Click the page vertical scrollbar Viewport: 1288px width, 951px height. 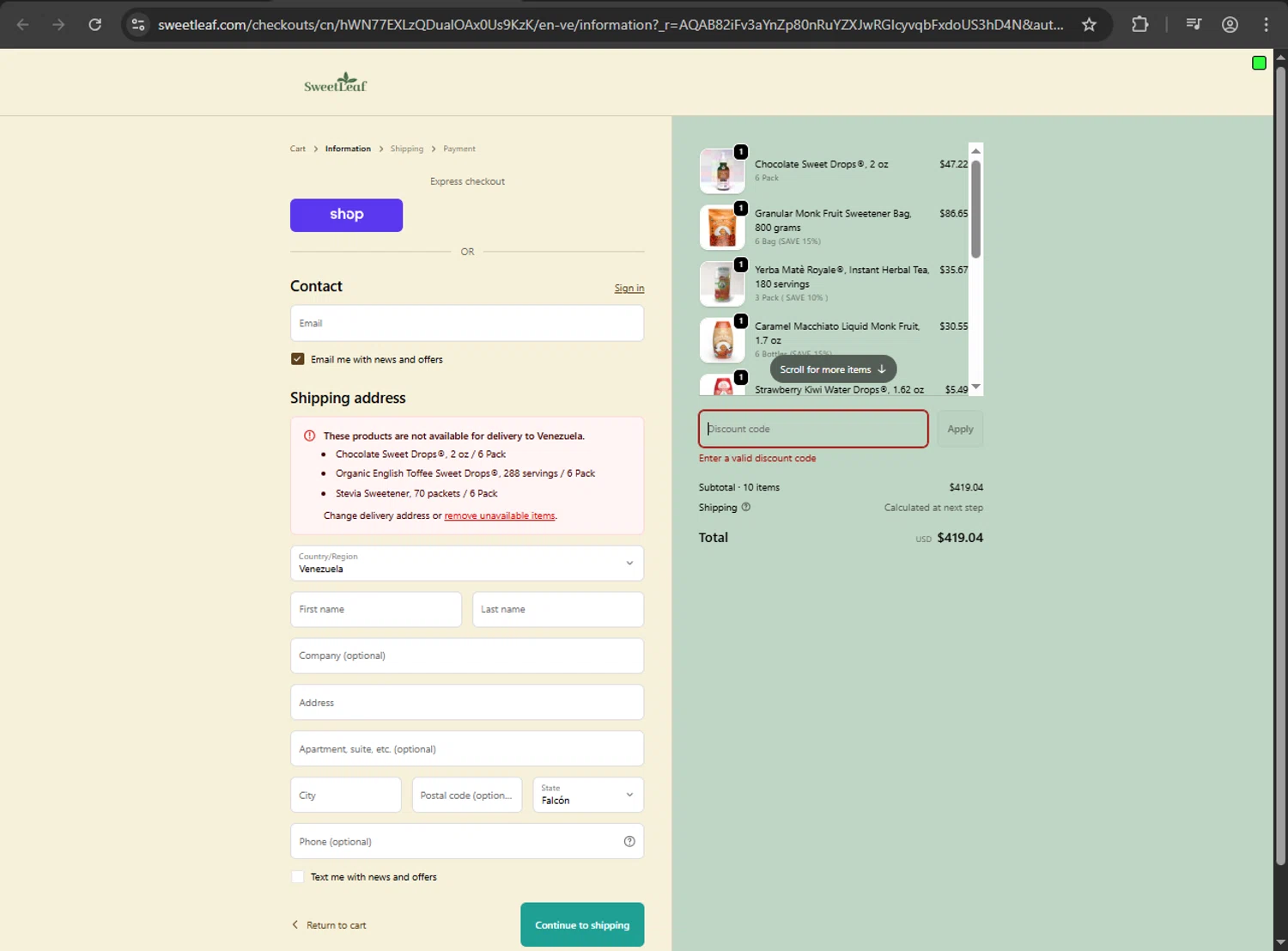[x=1280, y=464]
